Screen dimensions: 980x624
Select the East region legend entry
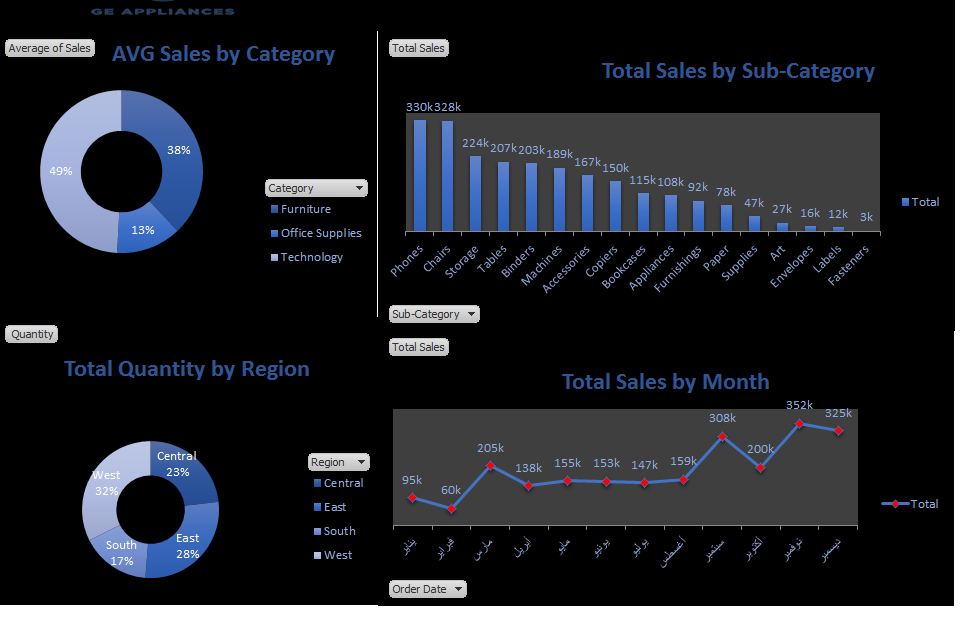pyautogui.click(x=335, y=507)
